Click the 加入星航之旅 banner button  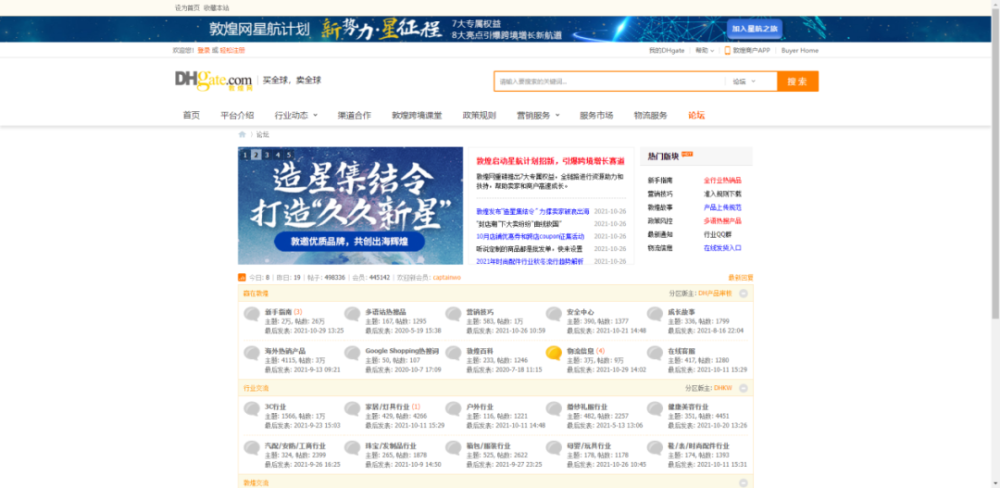[x=754, y=29]
